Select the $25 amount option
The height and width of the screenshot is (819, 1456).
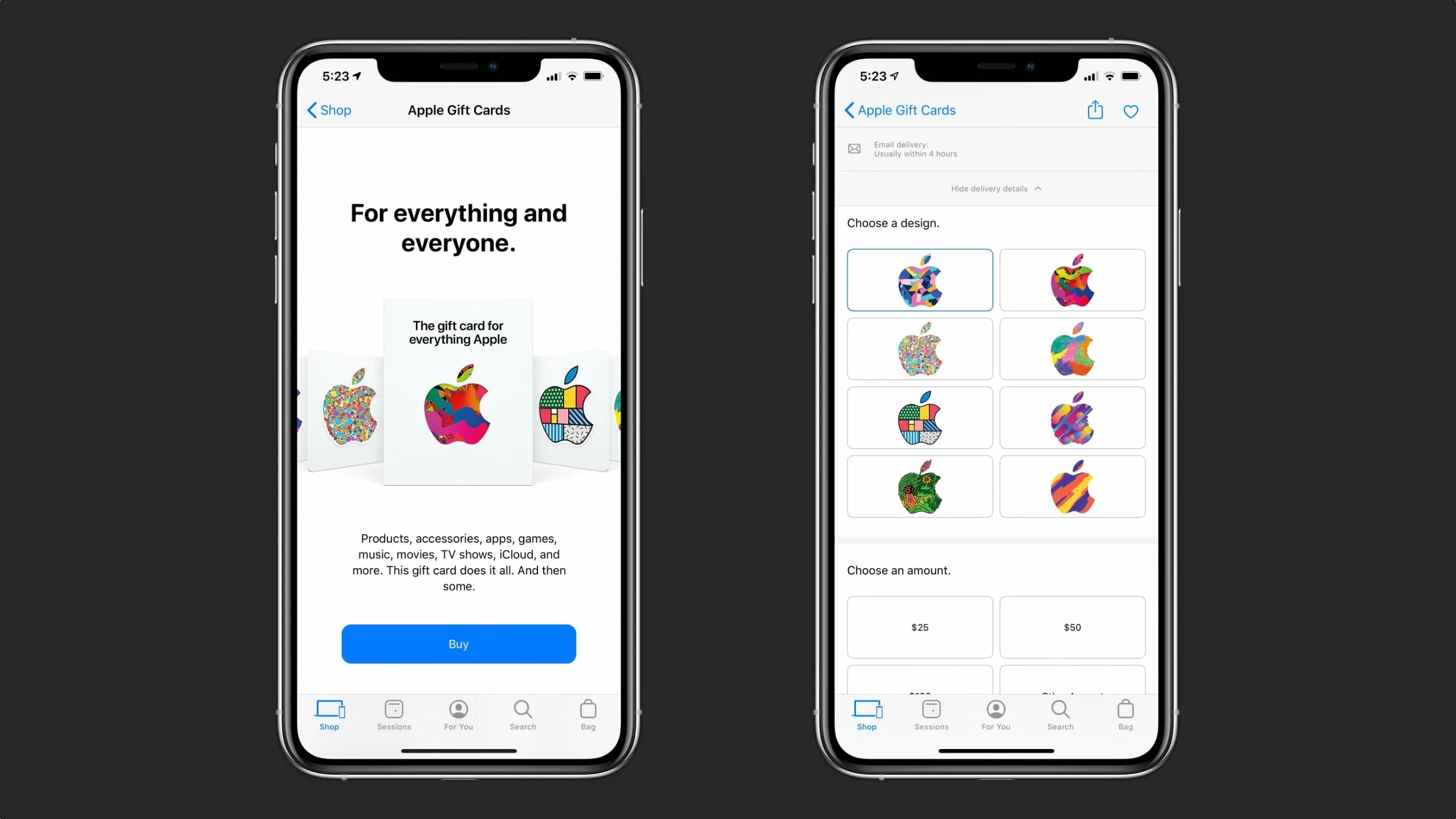click(x=919, y=627)
